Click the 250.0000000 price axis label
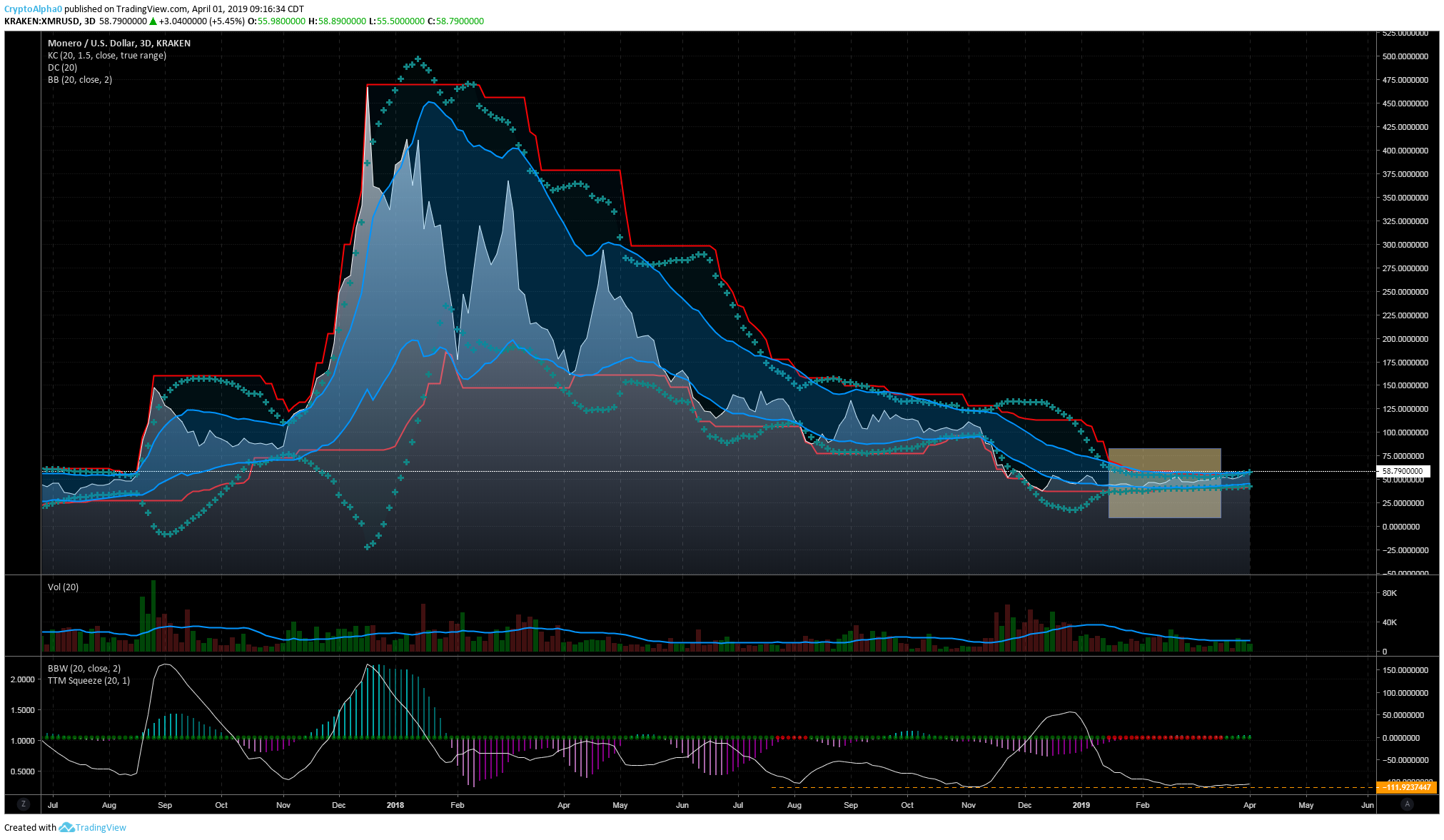This screenshot has height=840, width=1444. (x=1405, y=292)
